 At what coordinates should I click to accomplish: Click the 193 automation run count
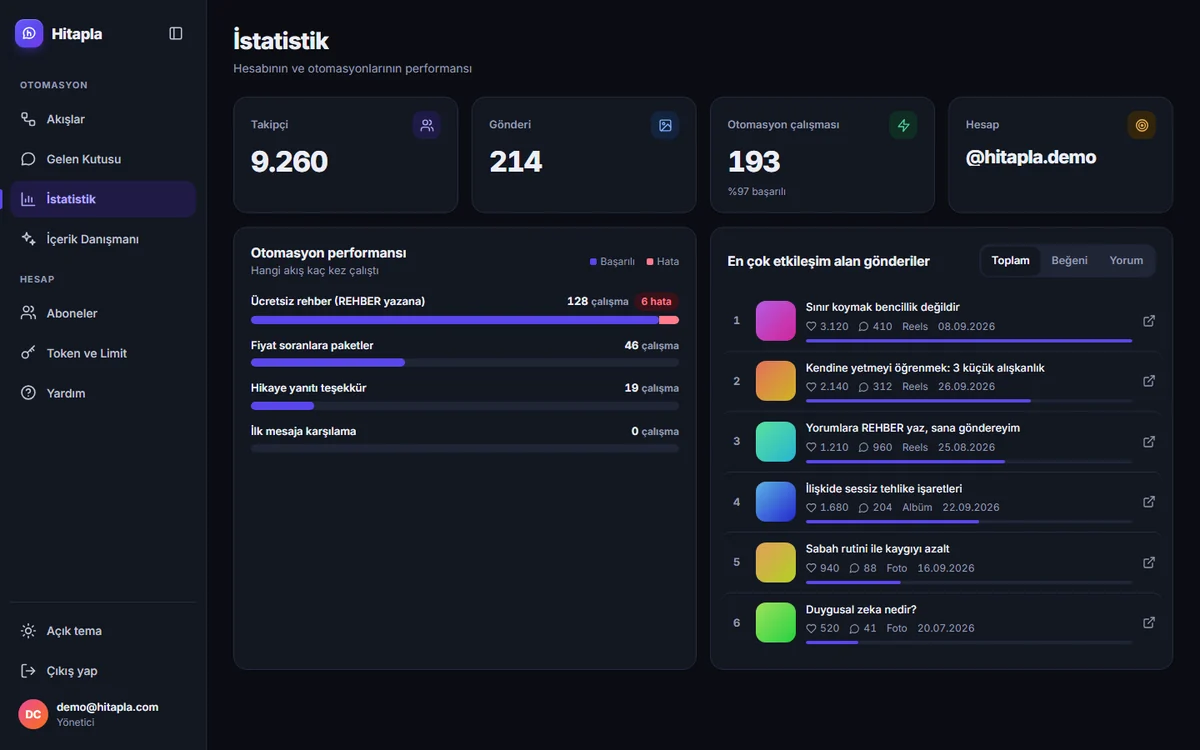[754, 162]
